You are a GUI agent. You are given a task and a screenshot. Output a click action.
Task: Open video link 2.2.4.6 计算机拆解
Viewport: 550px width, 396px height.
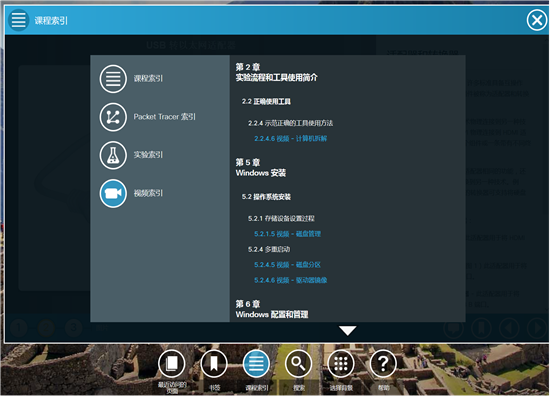pyautogui.click(x=290, y=139)
